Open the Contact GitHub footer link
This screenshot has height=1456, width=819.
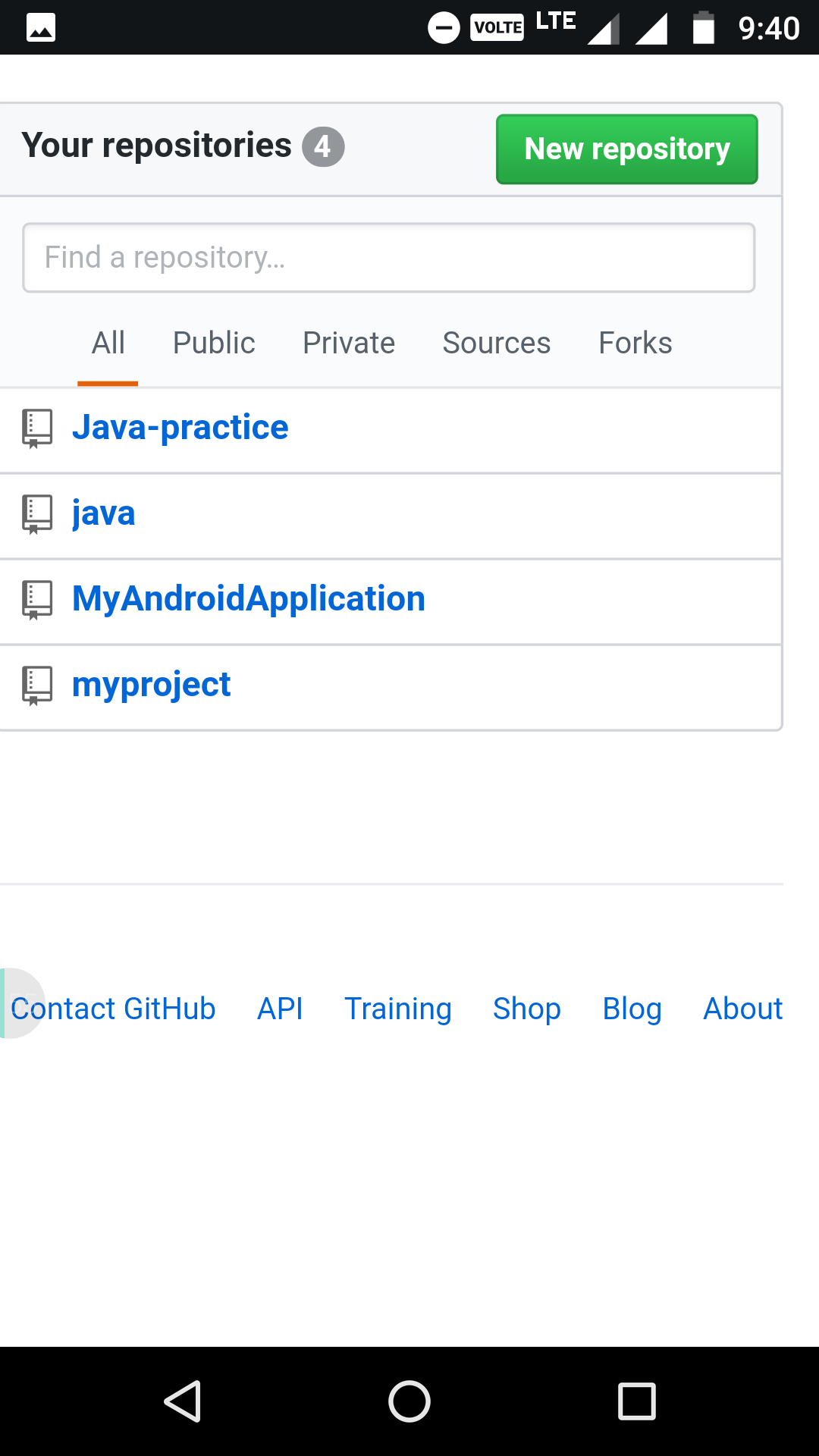pos(114,1009)
